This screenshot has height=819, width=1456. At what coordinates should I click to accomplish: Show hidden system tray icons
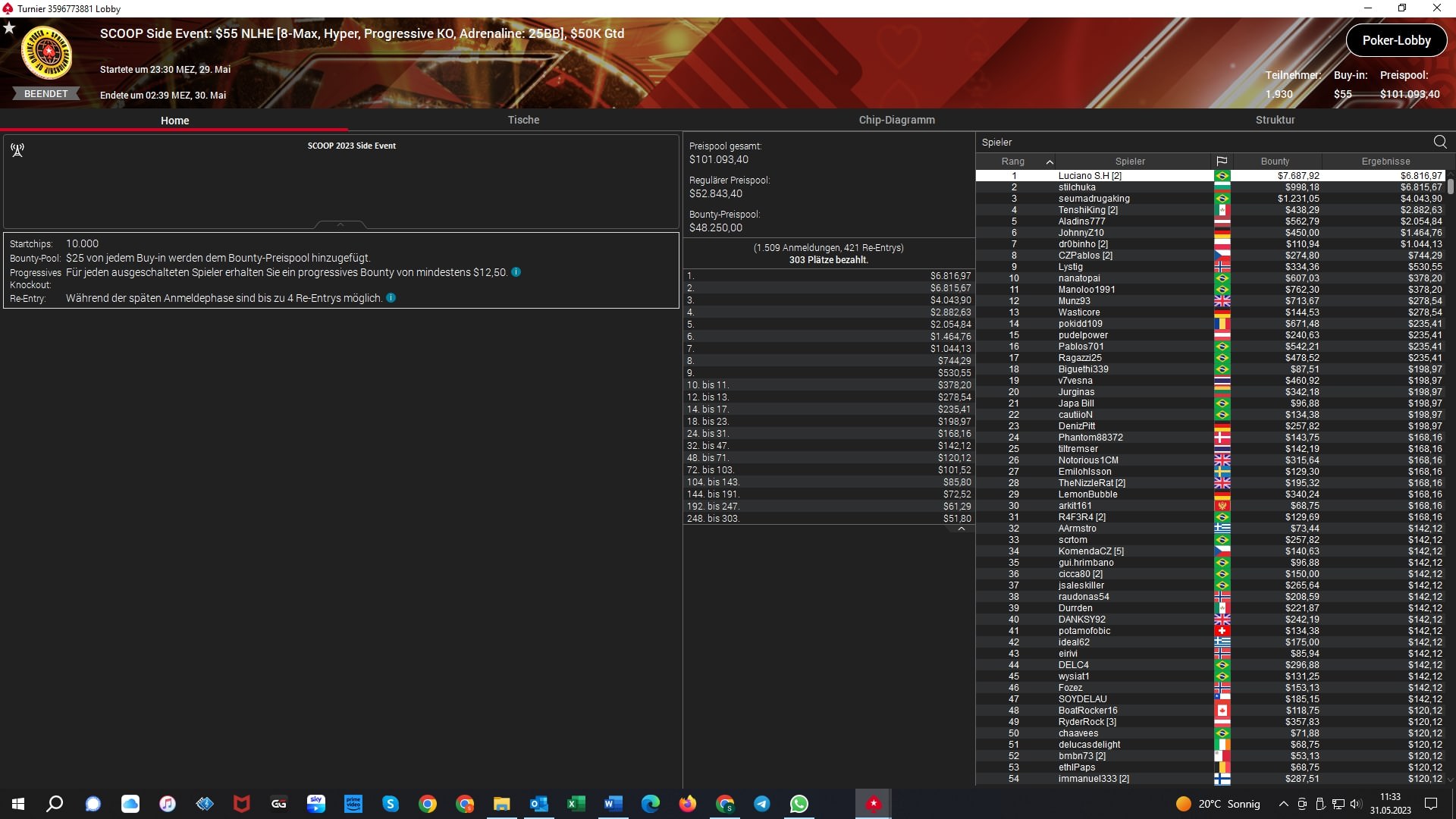1283,804
